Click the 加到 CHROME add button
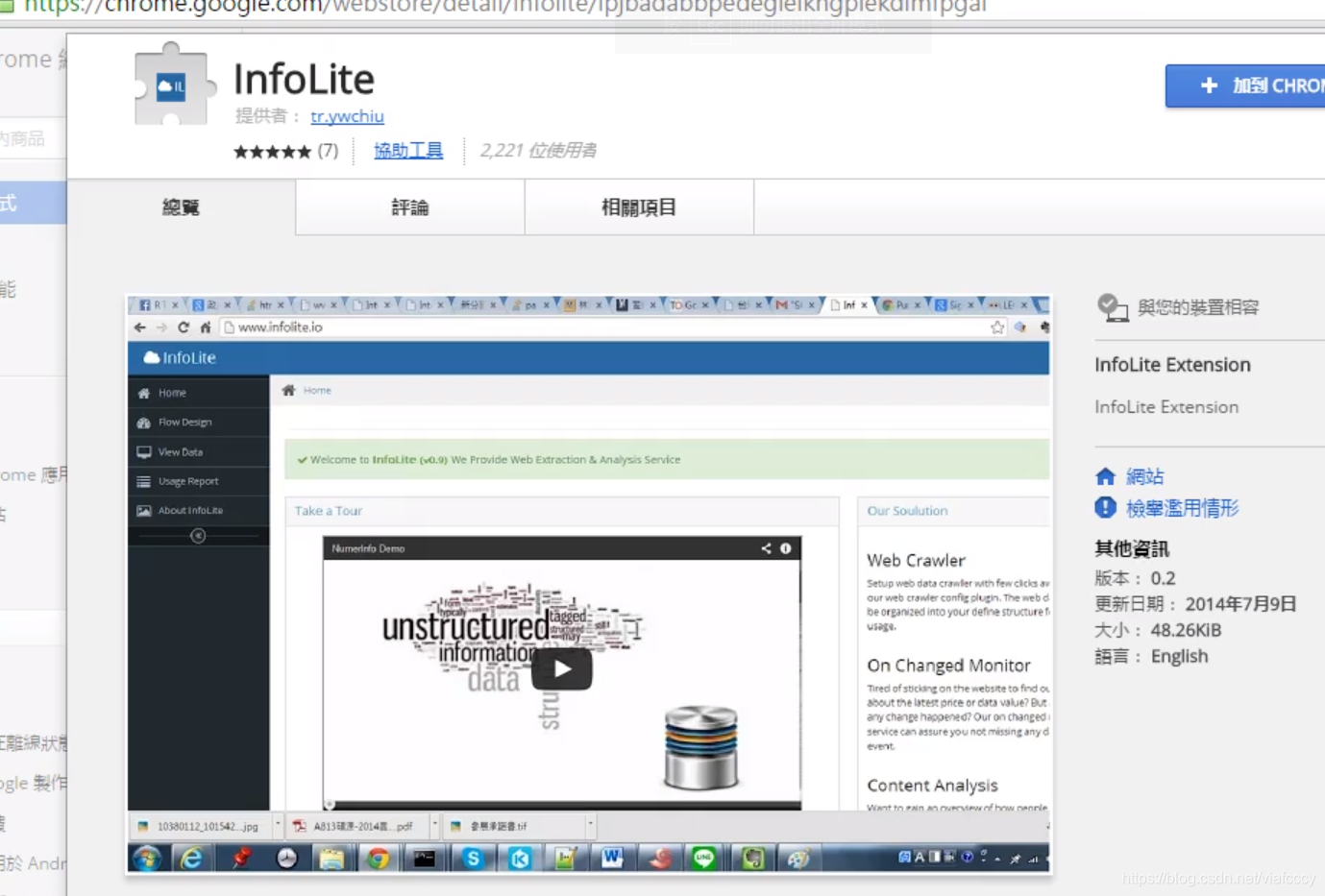 [x=1245, y=85]
